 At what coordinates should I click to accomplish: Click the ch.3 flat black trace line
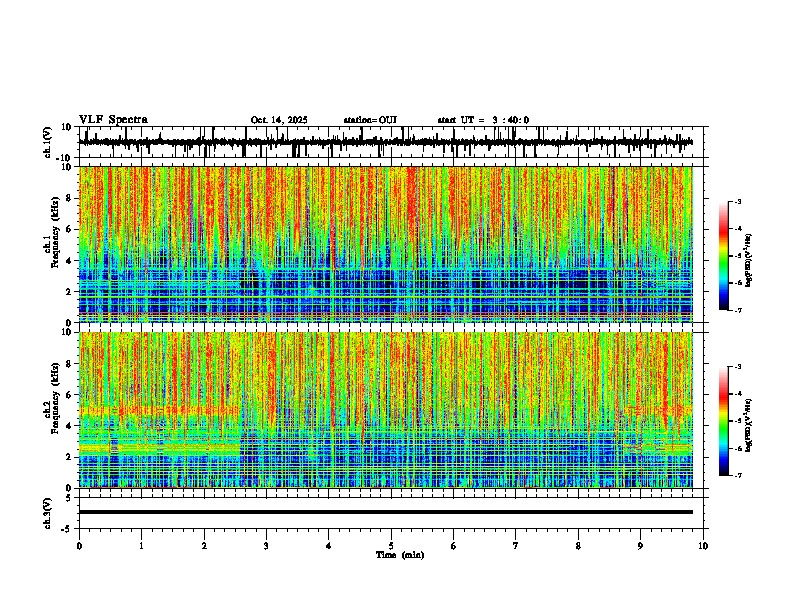[x=386, y=512]
